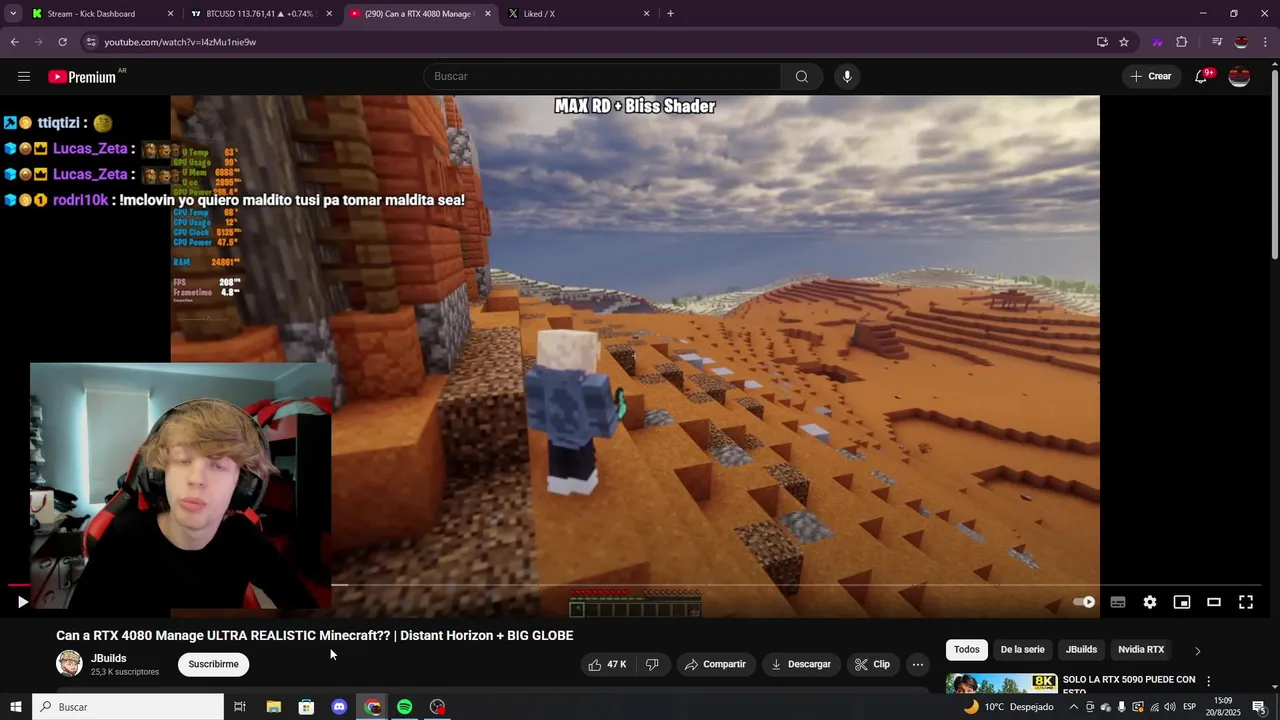The height and width of the screenshot is (720, 1280).
Task: Share the video via Compartir
Action: (716, 664)
